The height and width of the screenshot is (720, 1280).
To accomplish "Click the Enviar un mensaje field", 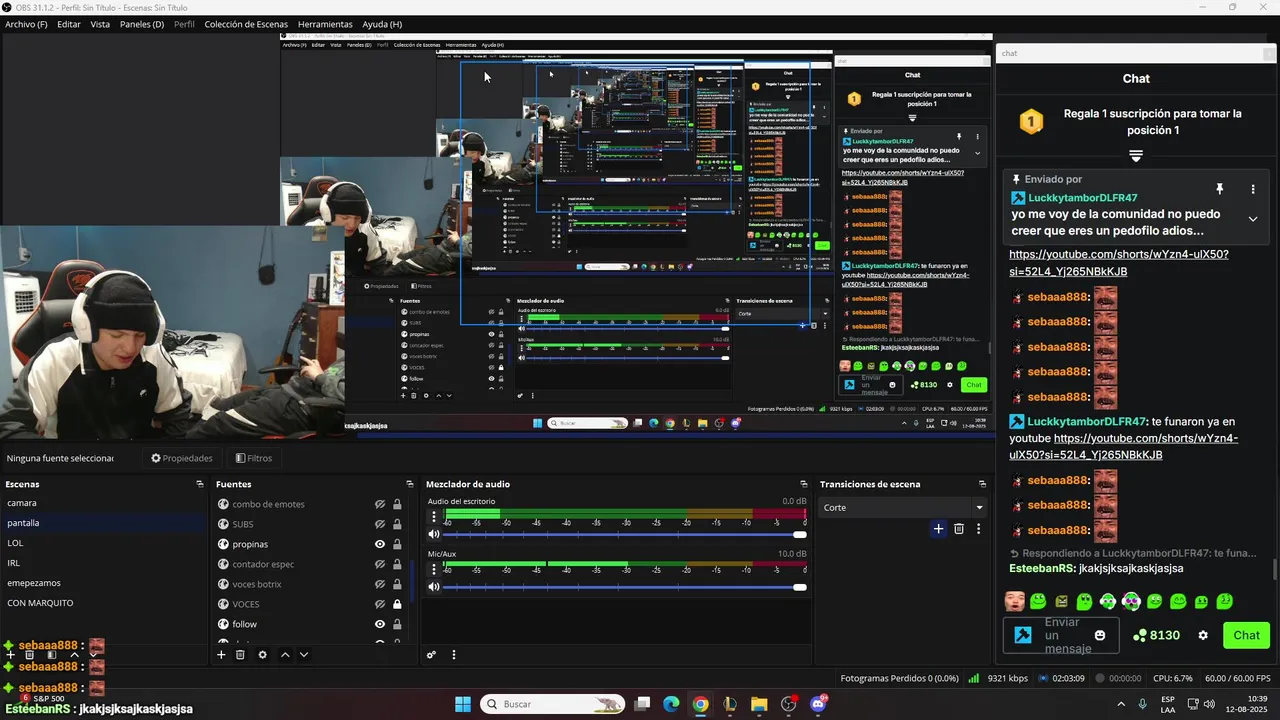I will coord(1061,635).
